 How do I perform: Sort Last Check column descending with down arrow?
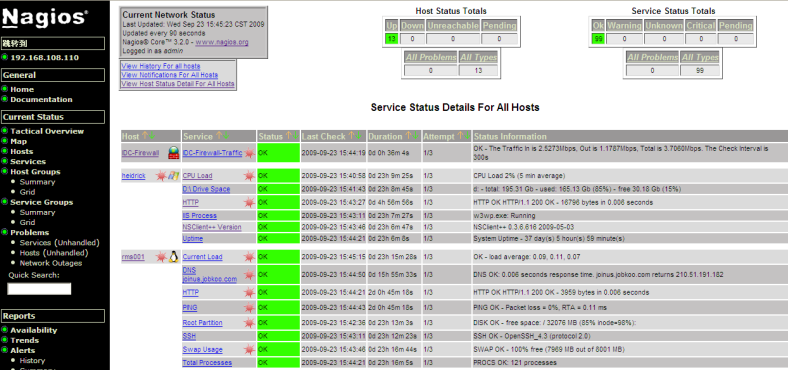tap(358, 136)
